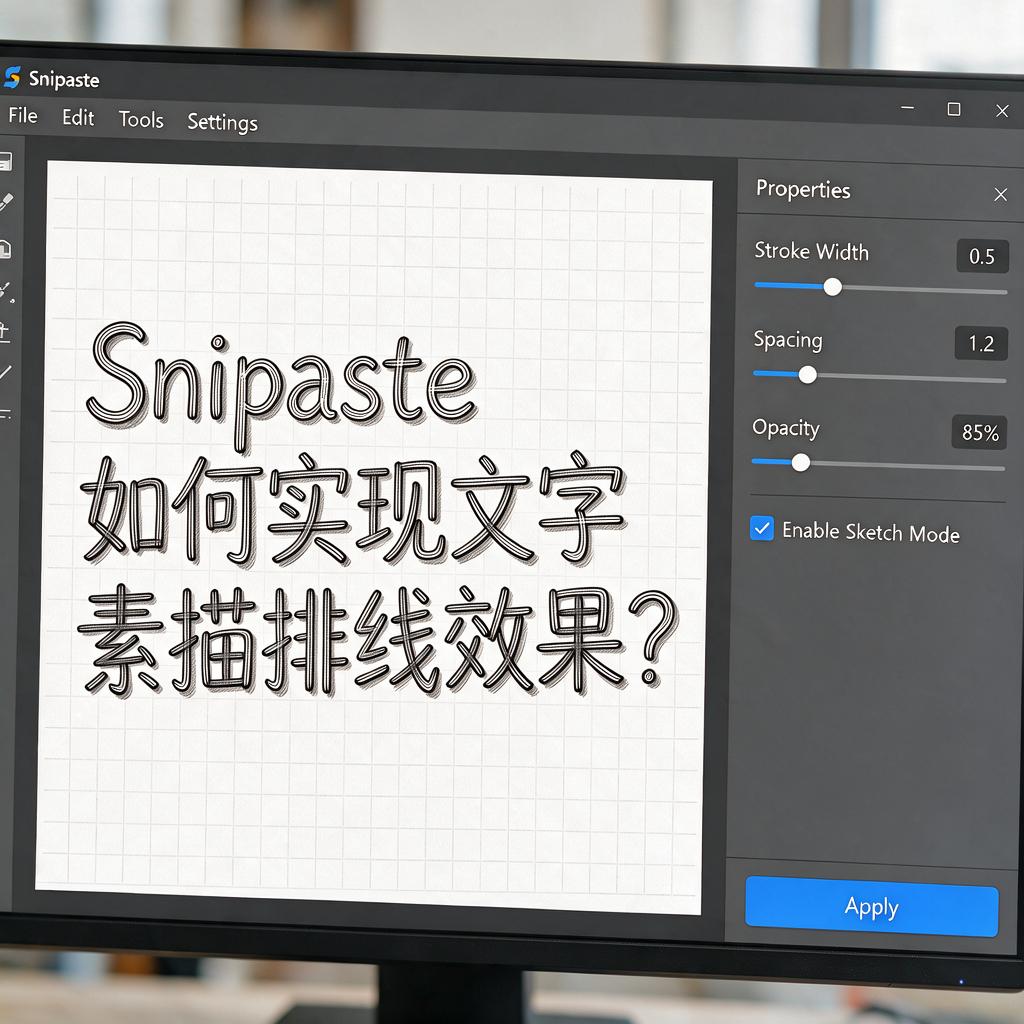Close the Properties panel
1024x1024 pixels.
point(1000,195)
